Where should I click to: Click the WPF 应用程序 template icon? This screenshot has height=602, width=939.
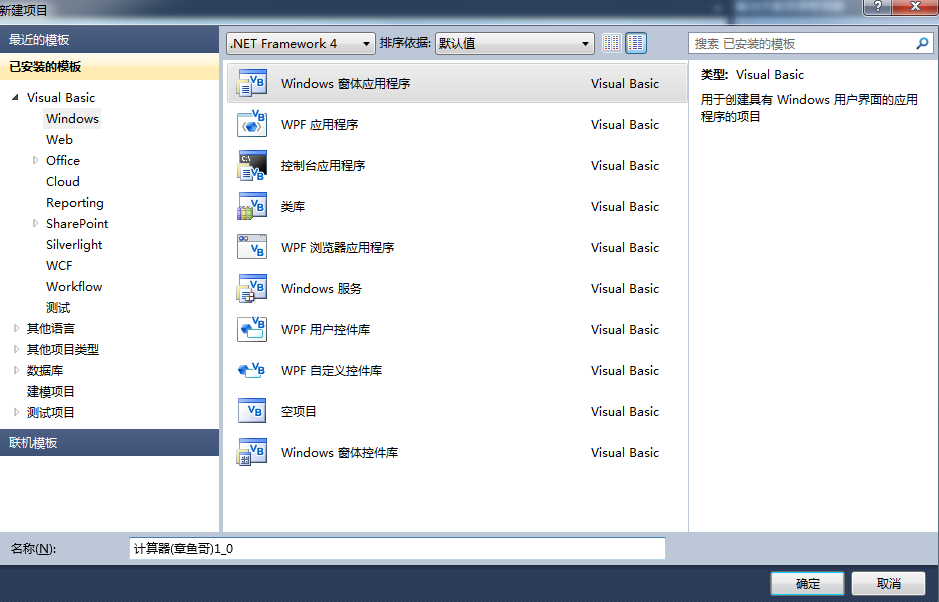pyautogui.click(x=252, y=124)
